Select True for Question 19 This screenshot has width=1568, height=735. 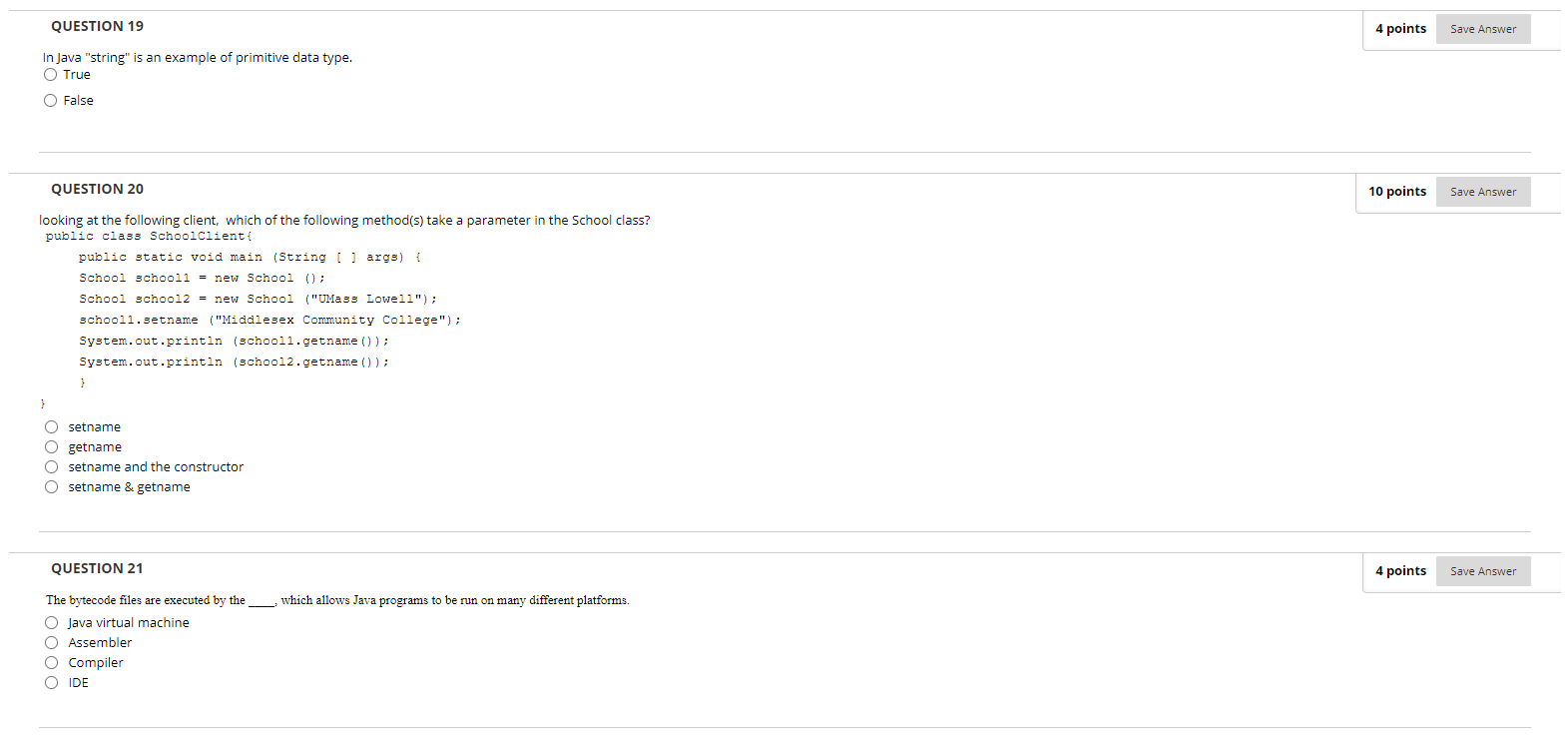pyautogui.click(x=50, y=74)
